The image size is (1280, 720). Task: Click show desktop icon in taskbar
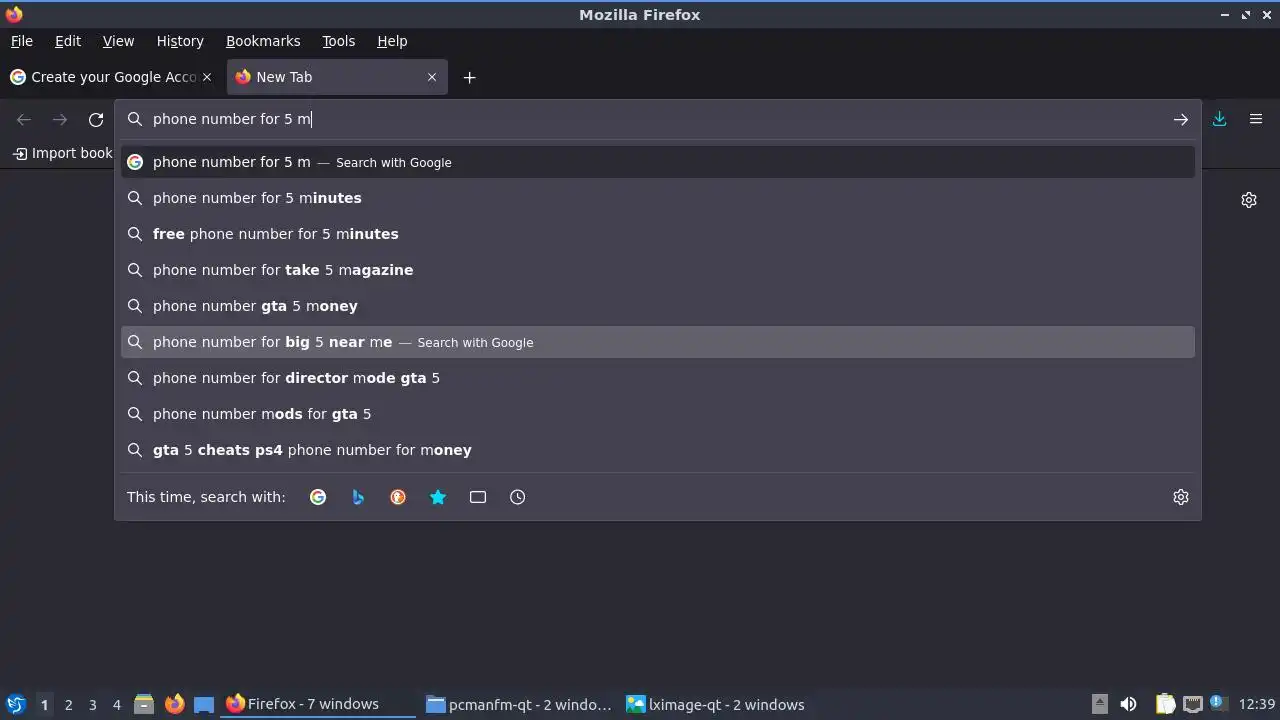coord(204,704)
